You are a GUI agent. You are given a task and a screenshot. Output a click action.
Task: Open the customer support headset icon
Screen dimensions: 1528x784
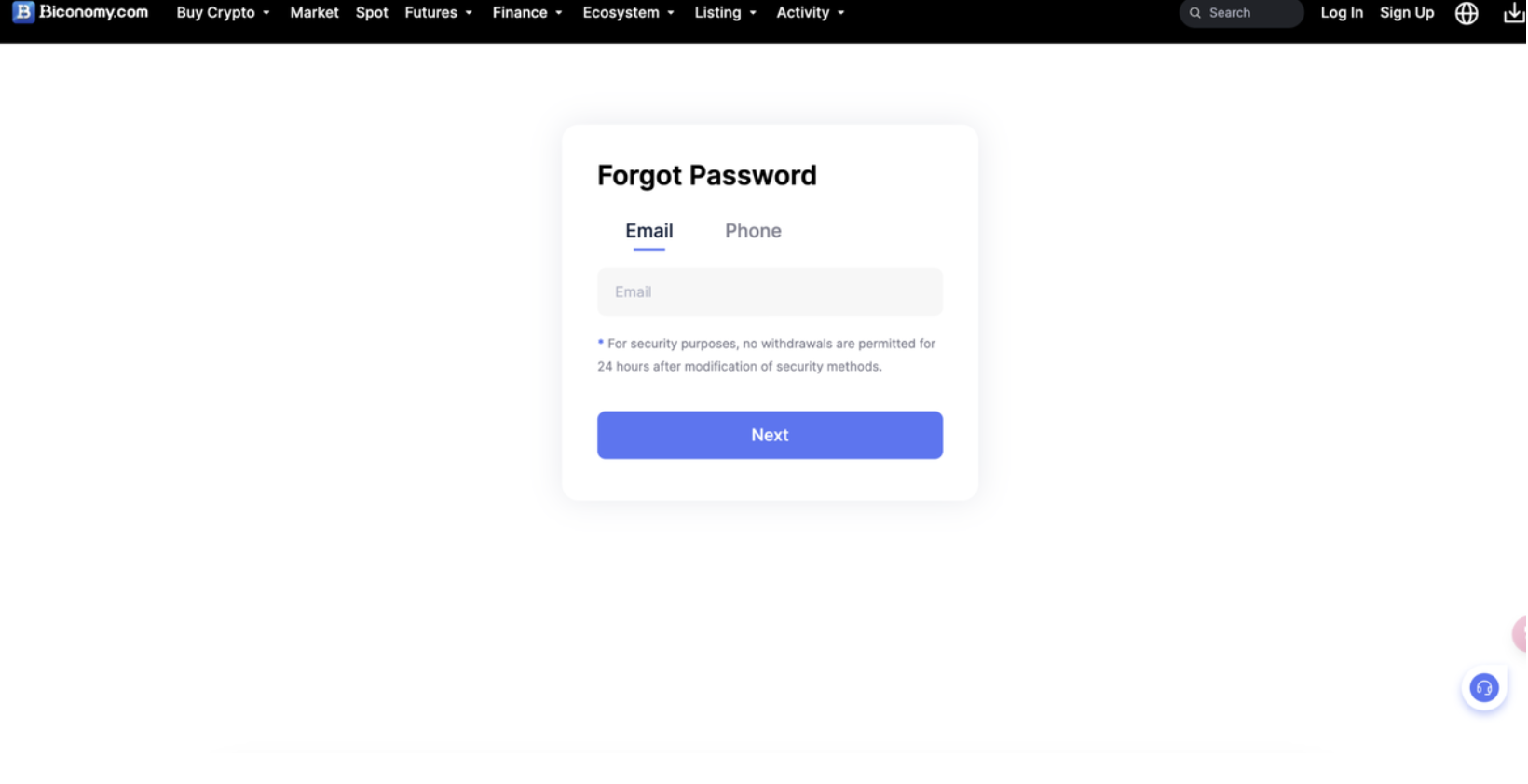pyautogui.click(x=1483, y=688)
